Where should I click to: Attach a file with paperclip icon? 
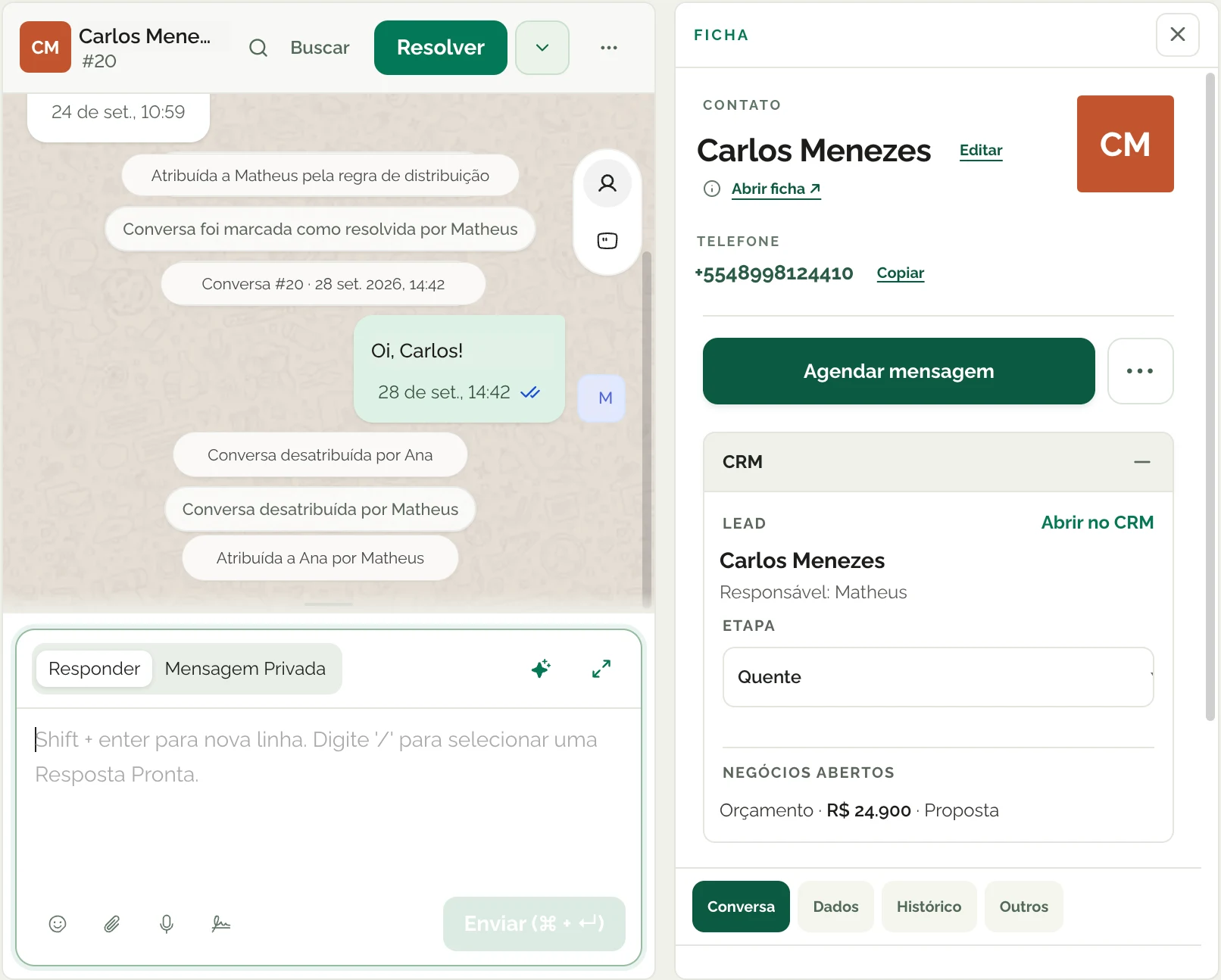[x=112, y=924]
